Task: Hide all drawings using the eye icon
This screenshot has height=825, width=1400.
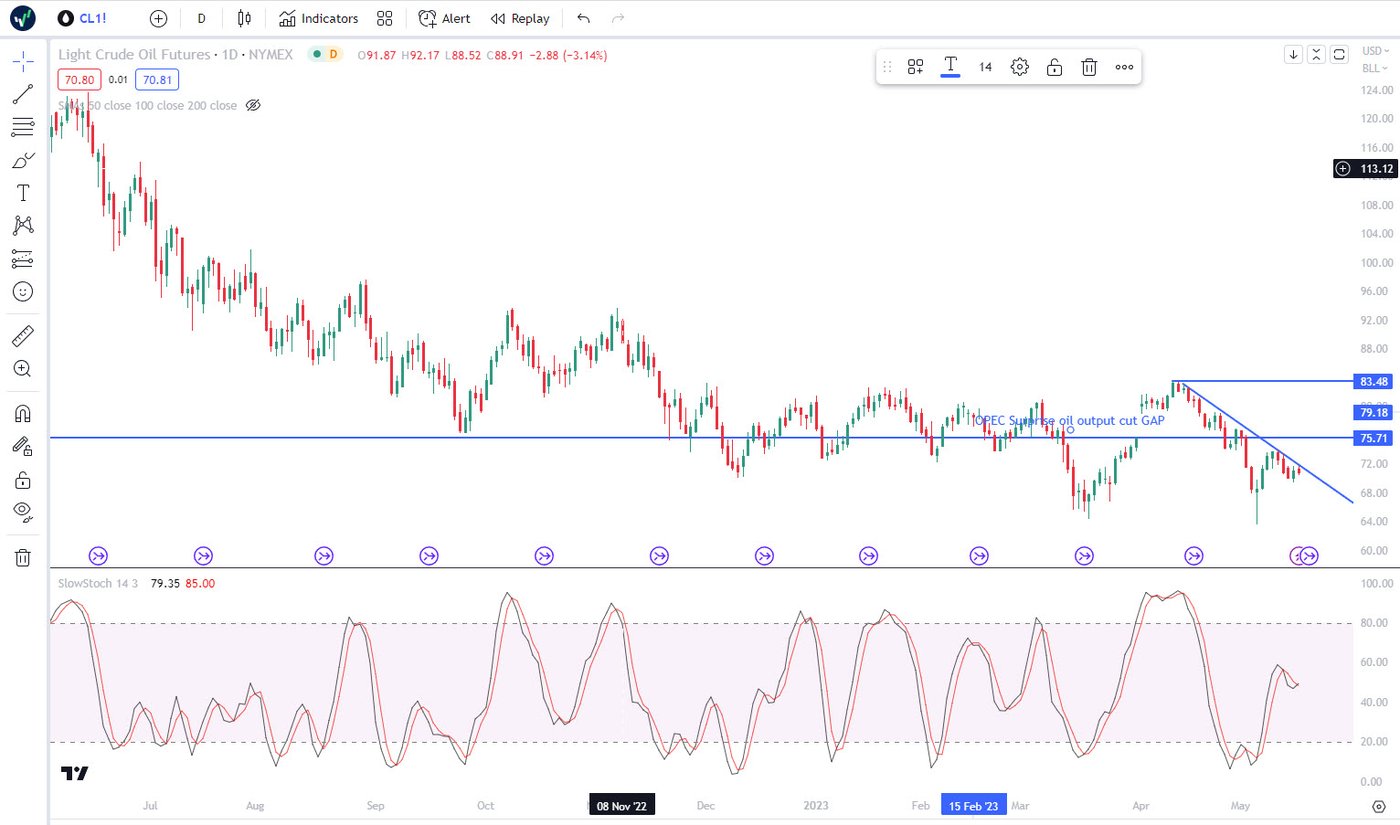Action: 22,512
